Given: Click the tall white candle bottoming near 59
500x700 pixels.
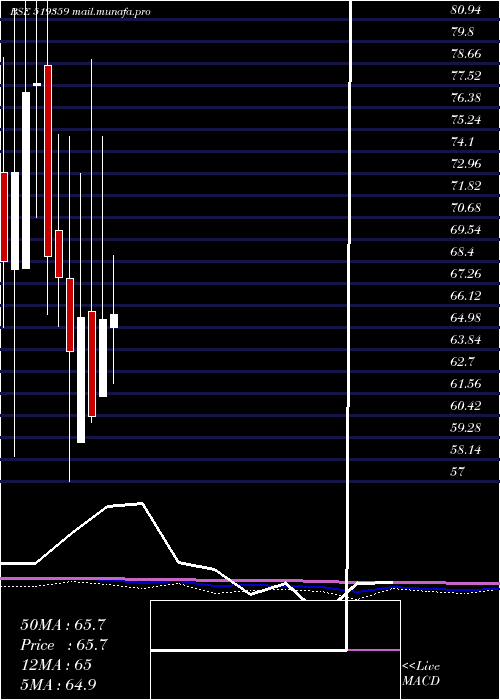Looking at the screenshot, I should pos(81,380).
